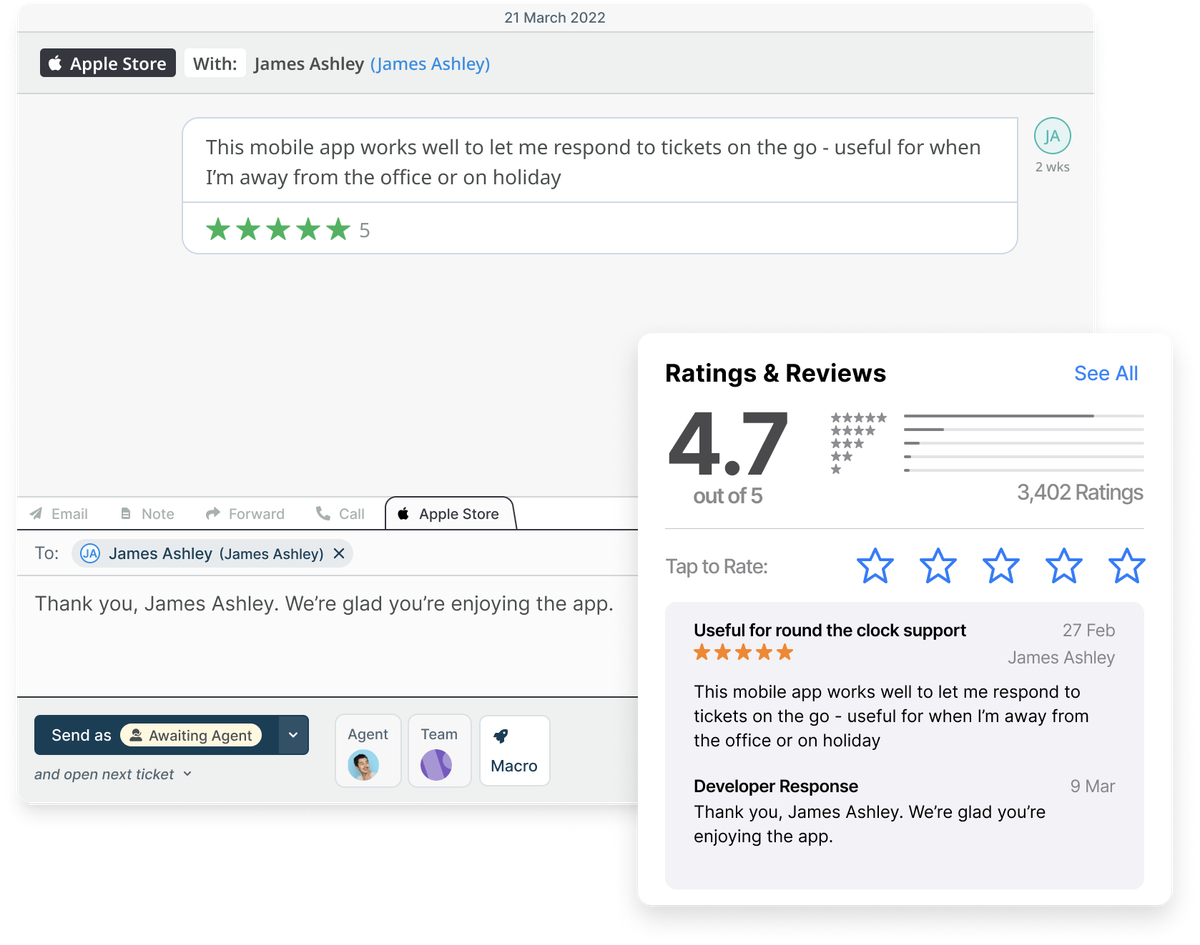The width and height of the screenshot is (1200, 945).
Task: Click the orange stars on the review card
Action: coord(743,653)
